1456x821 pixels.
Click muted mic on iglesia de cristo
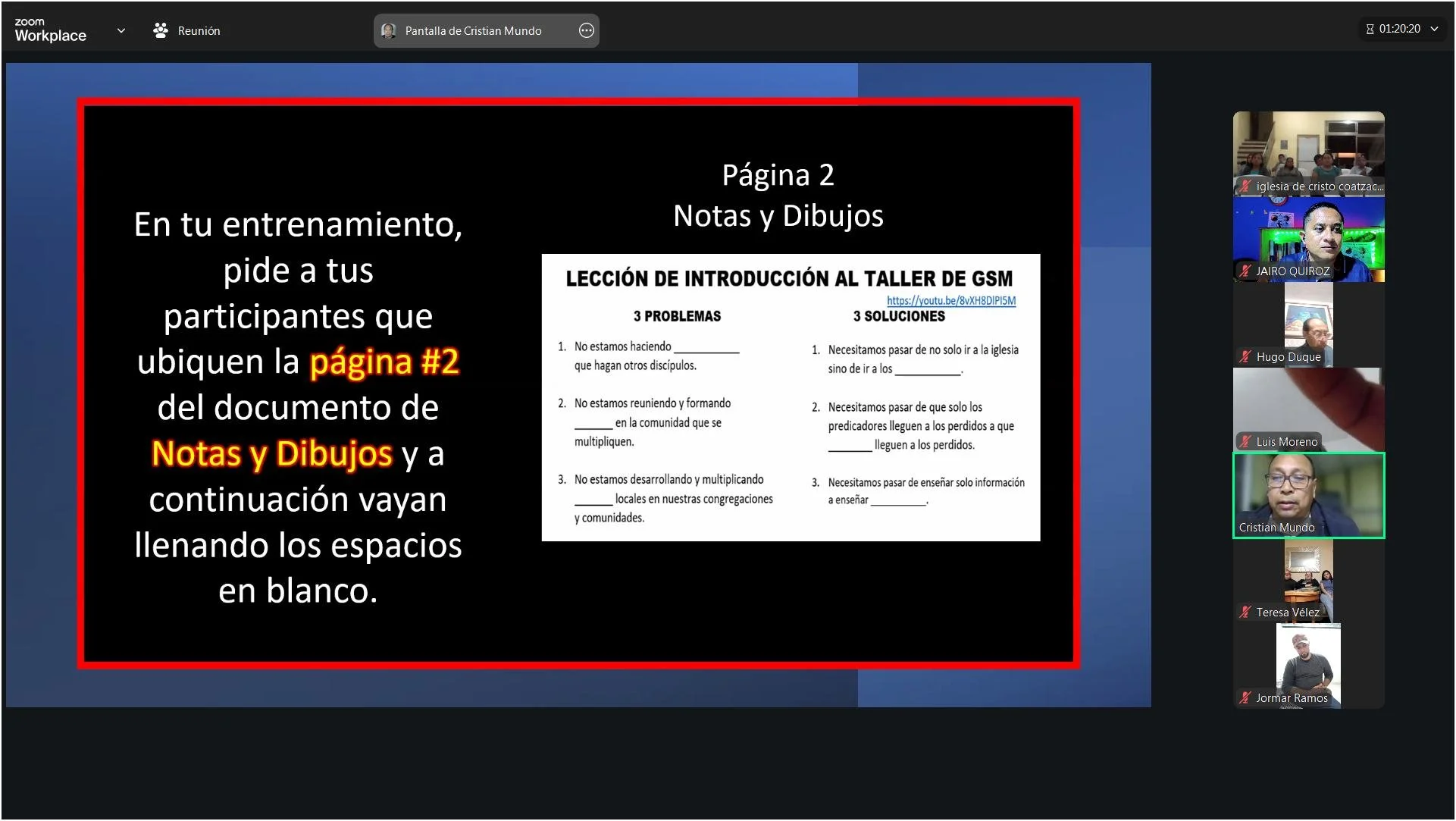tap(1245, 186)
